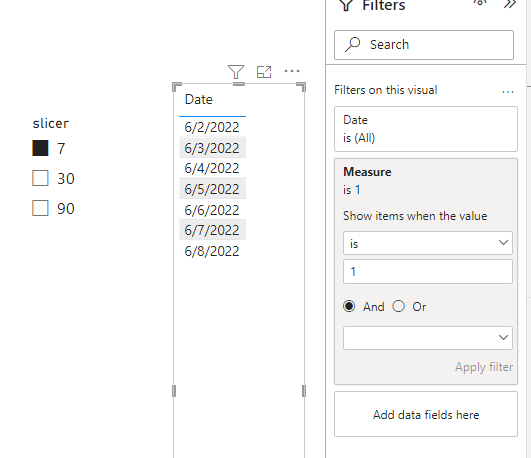Select the 6/2/2022 row
531x458 pixels.
pyautogui.click(x=212, y=127)
